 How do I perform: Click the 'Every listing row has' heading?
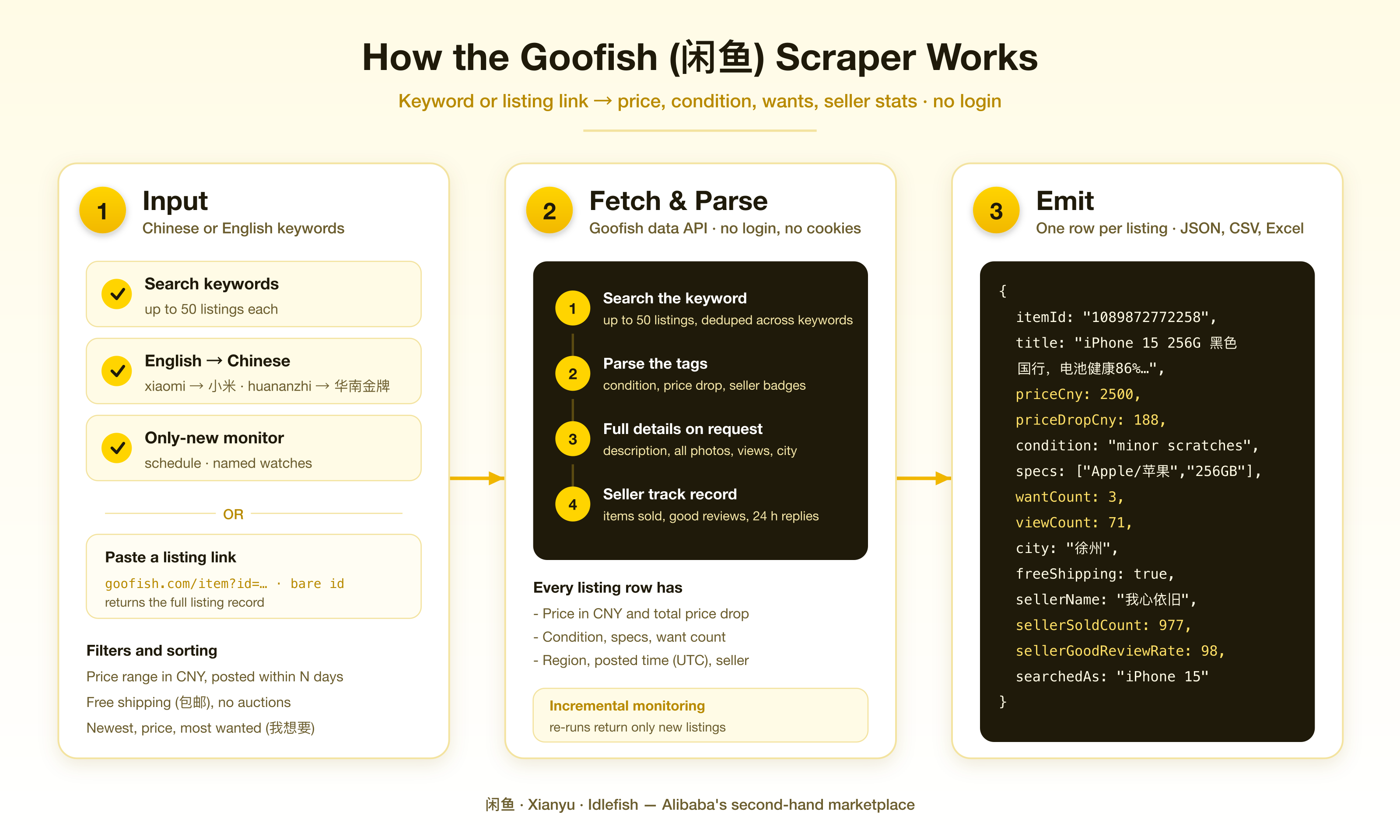coord(607,588)
